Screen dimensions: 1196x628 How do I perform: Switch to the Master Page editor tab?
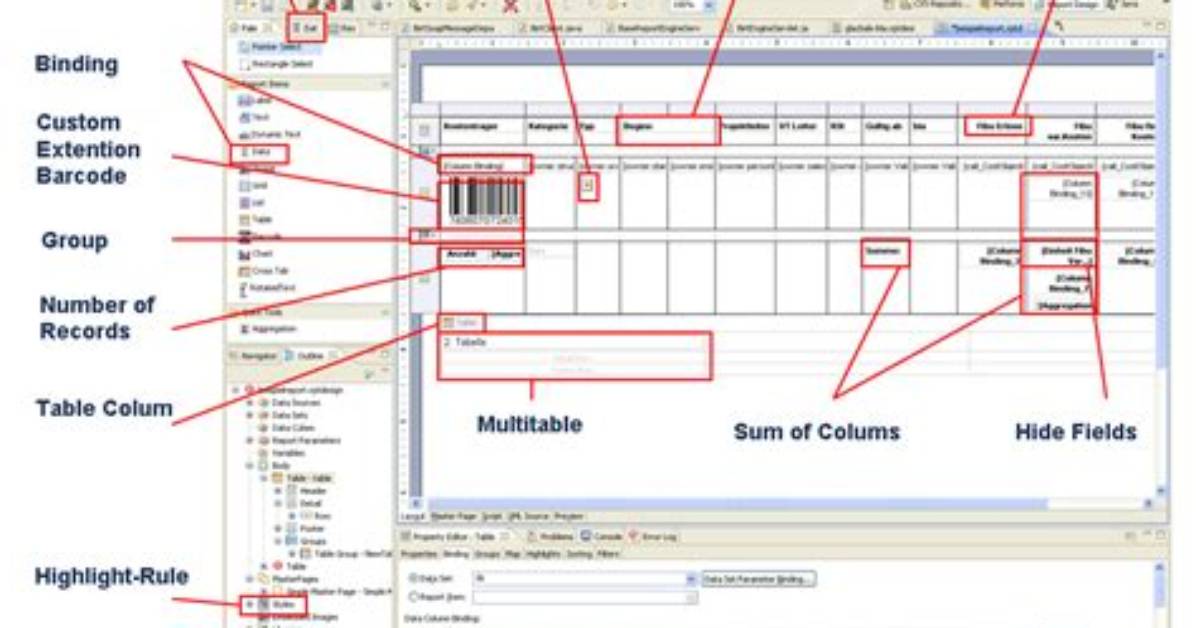point(453,517)
